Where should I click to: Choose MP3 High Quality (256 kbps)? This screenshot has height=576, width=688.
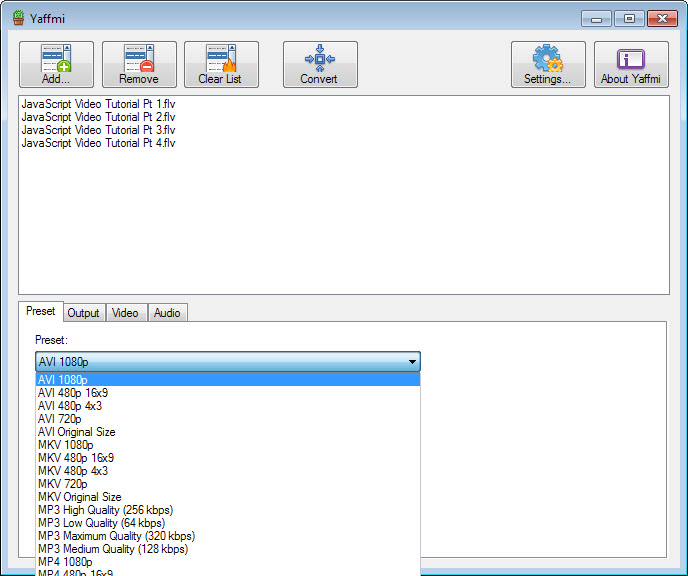(228, 510)
